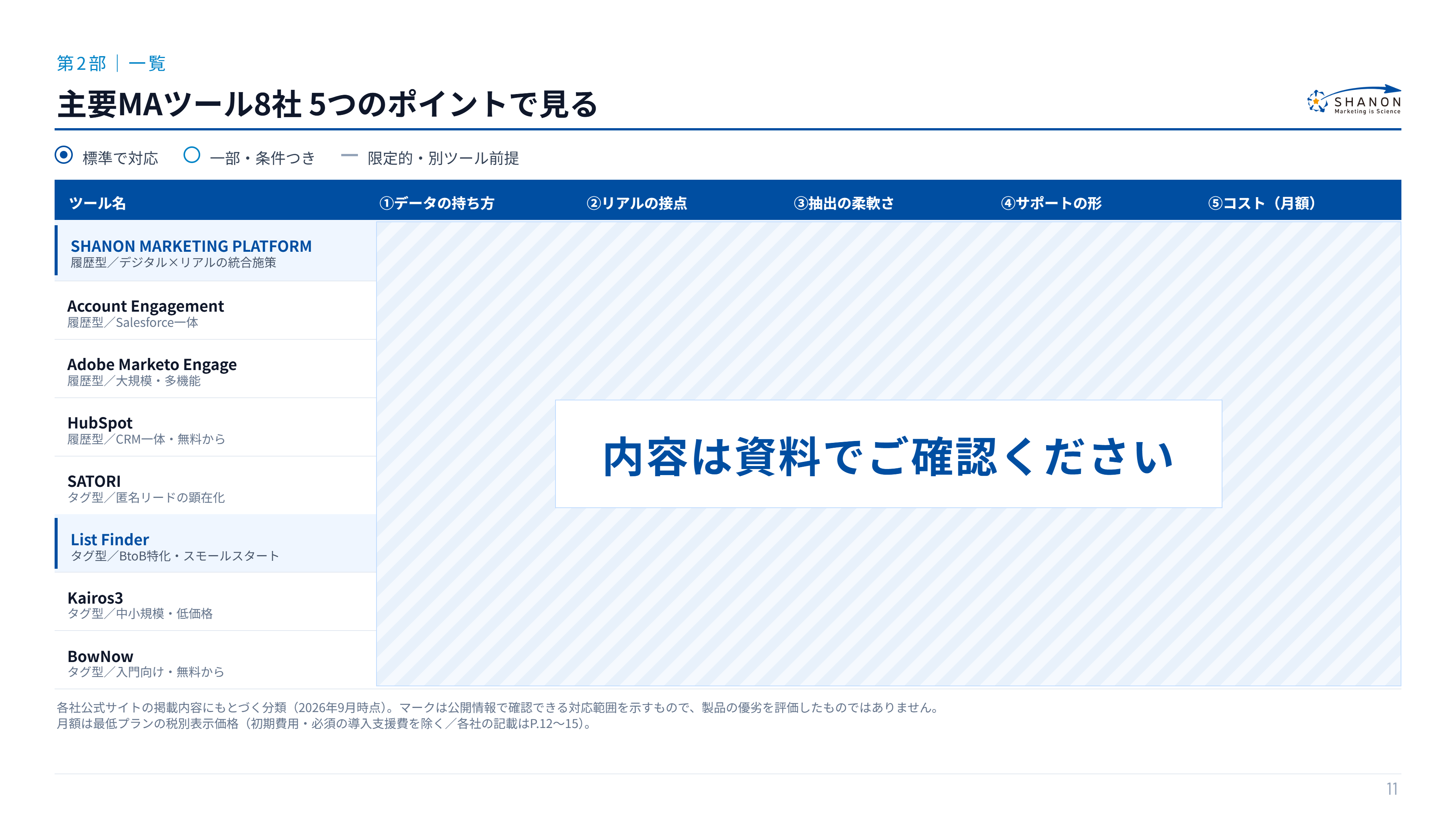This screenshot has width=1456, height=819.
Task: Select the SATORI row name
Action: pyautogui.click(x=94, y=481)
